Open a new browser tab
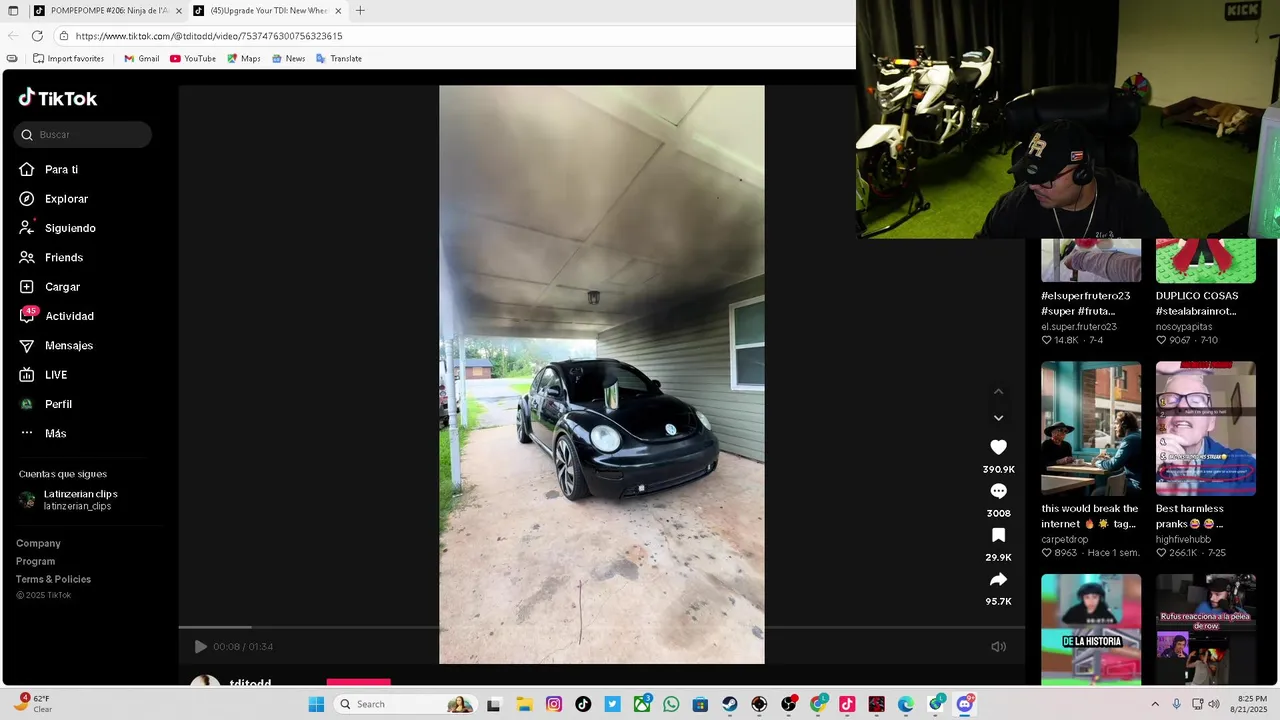Screen dimensions: 1280x720 click(360, 11)
